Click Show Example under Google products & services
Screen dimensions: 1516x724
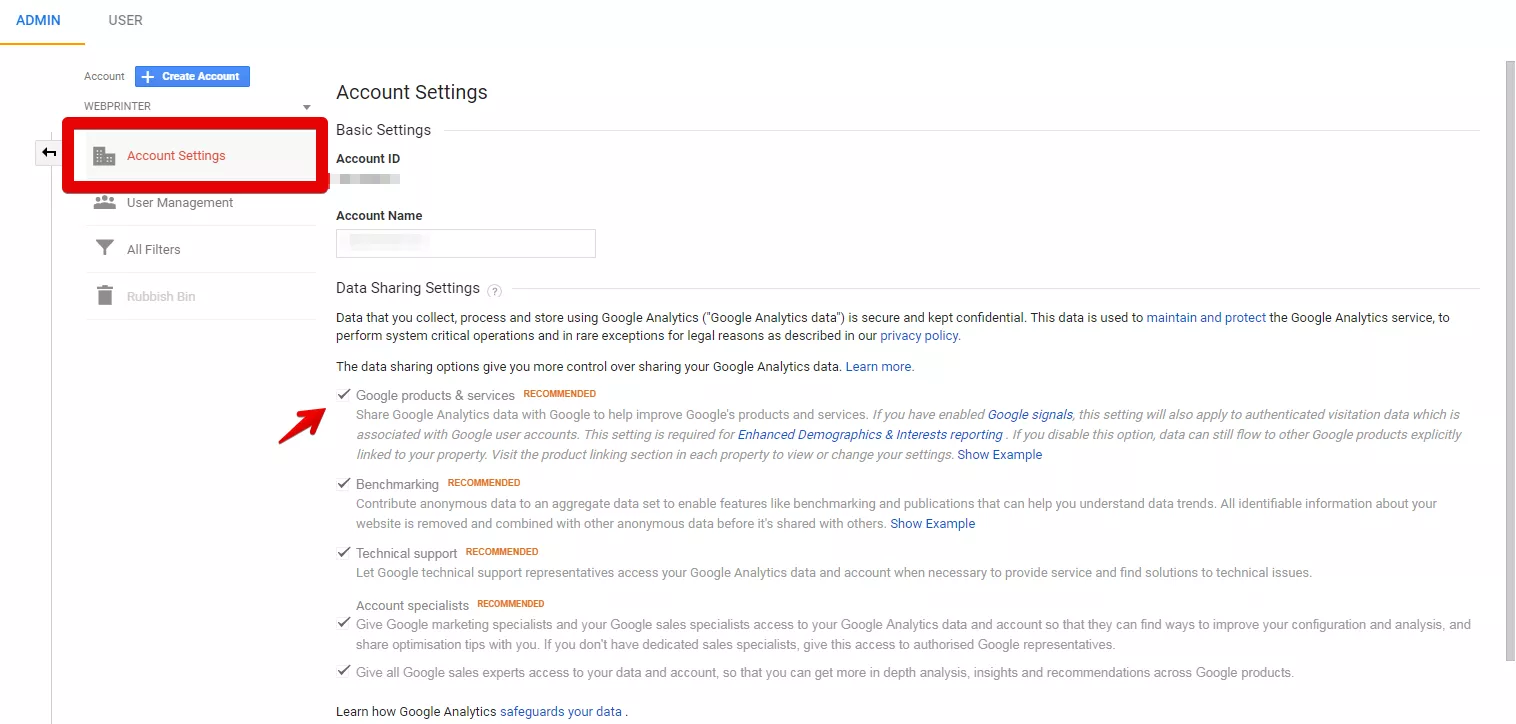pyautogui.click(x=1000, y=455)
